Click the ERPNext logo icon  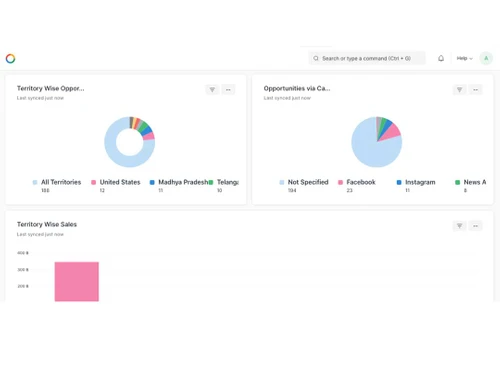11,58
